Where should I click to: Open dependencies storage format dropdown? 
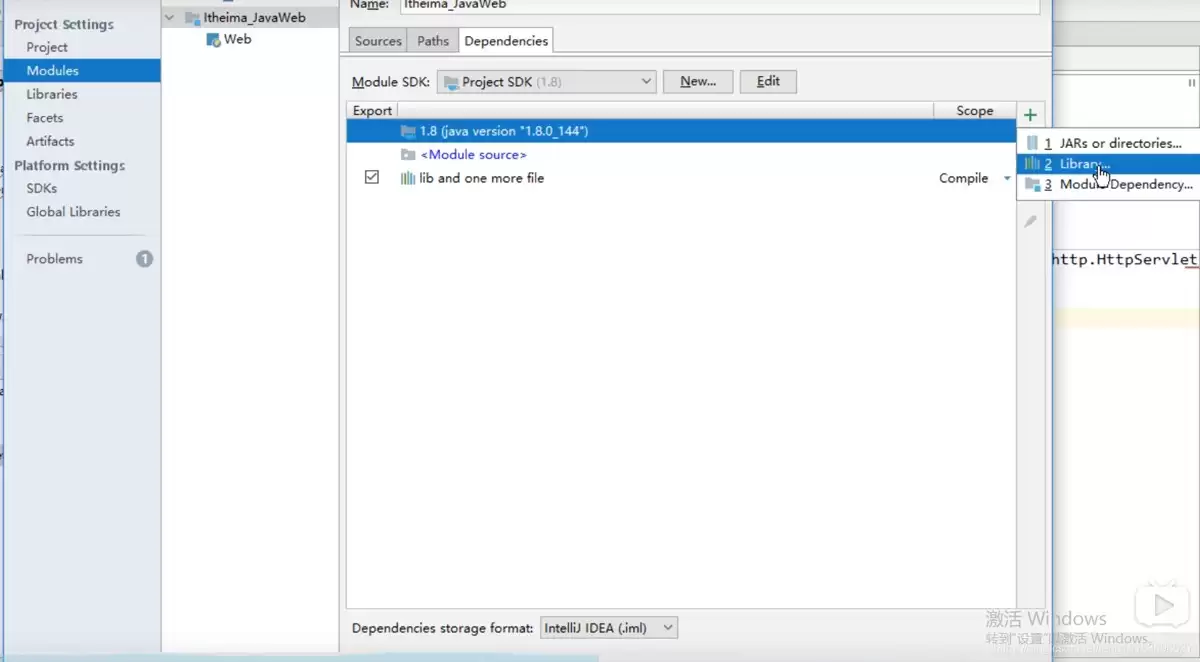[x=609, y=628]
